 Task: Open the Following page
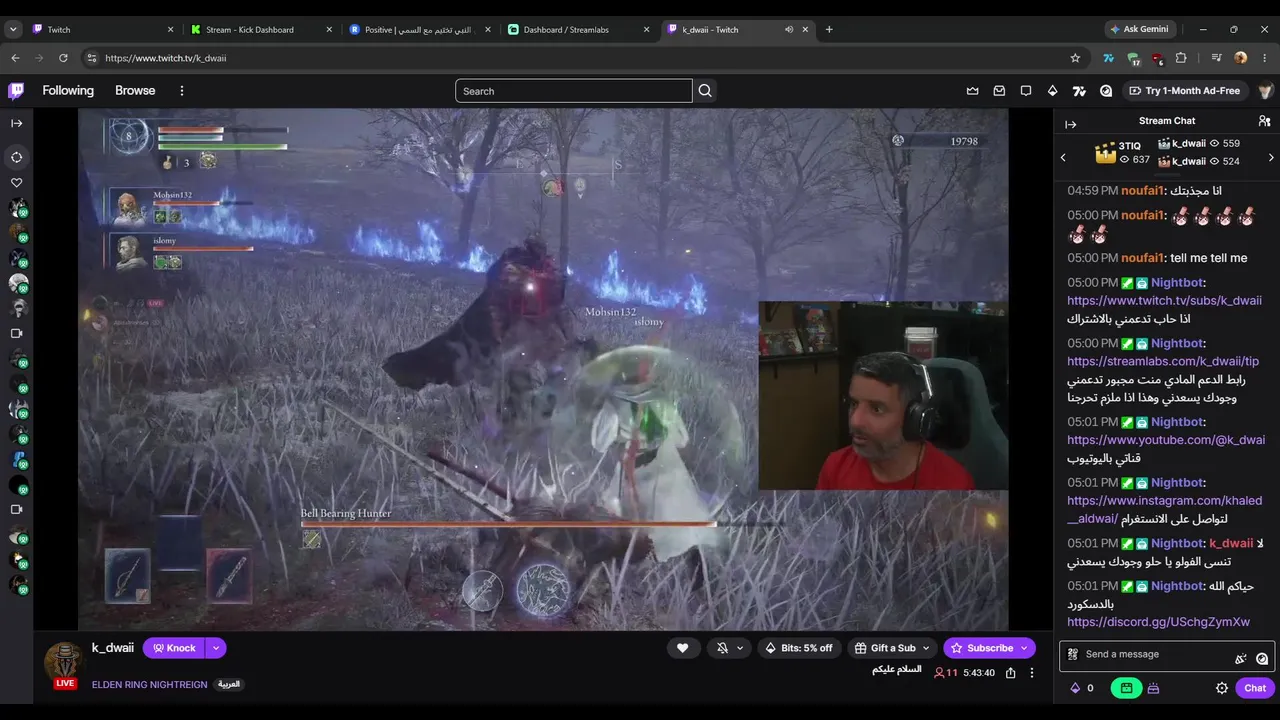tap(68, 91)
